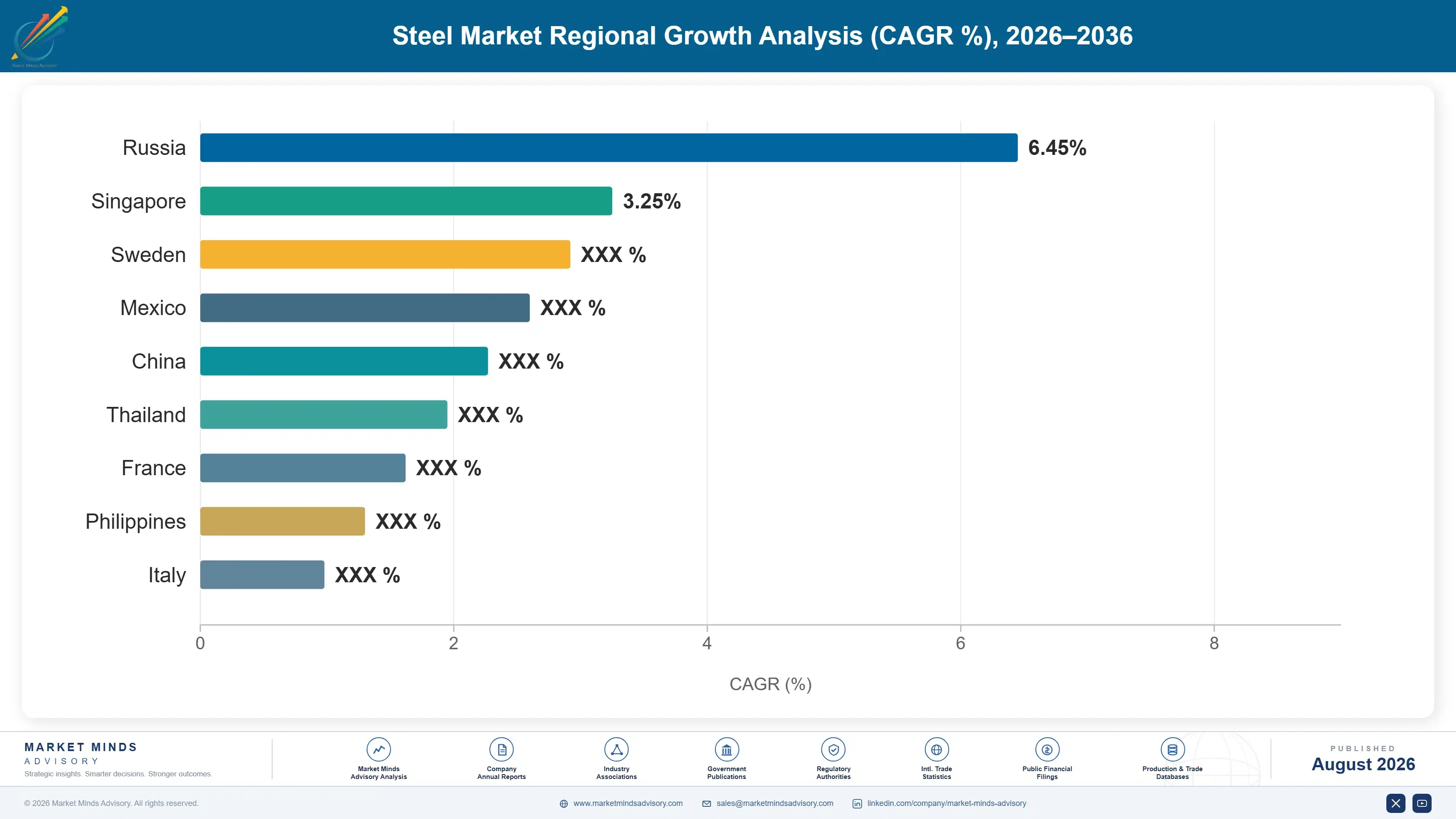The height and width of the screenshot is (819, 1456).
Task: Click the Industry Associations icon
Action: pos(616,749)
